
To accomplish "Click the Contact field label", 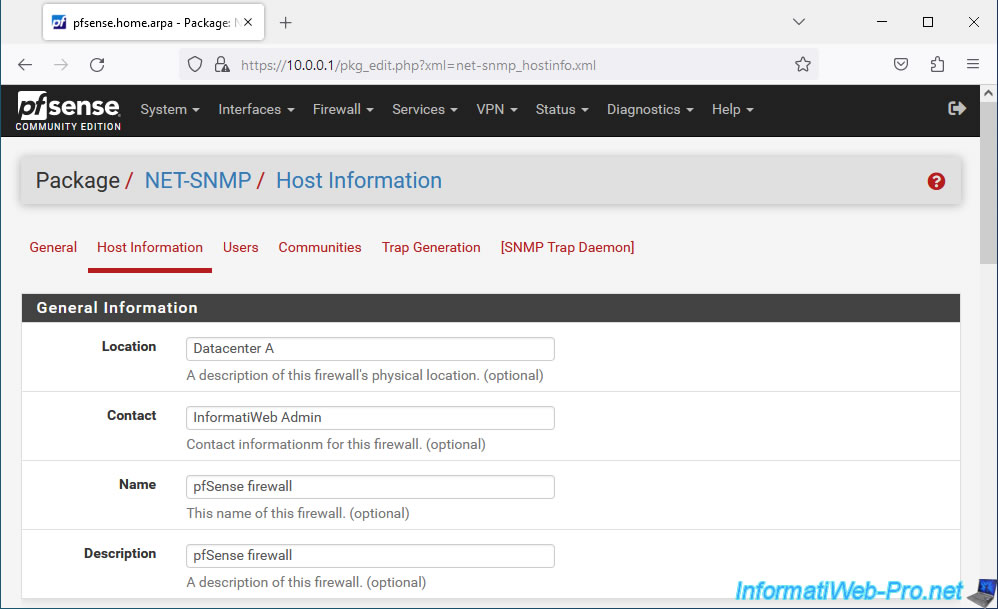I will click(x=131, y=416).
